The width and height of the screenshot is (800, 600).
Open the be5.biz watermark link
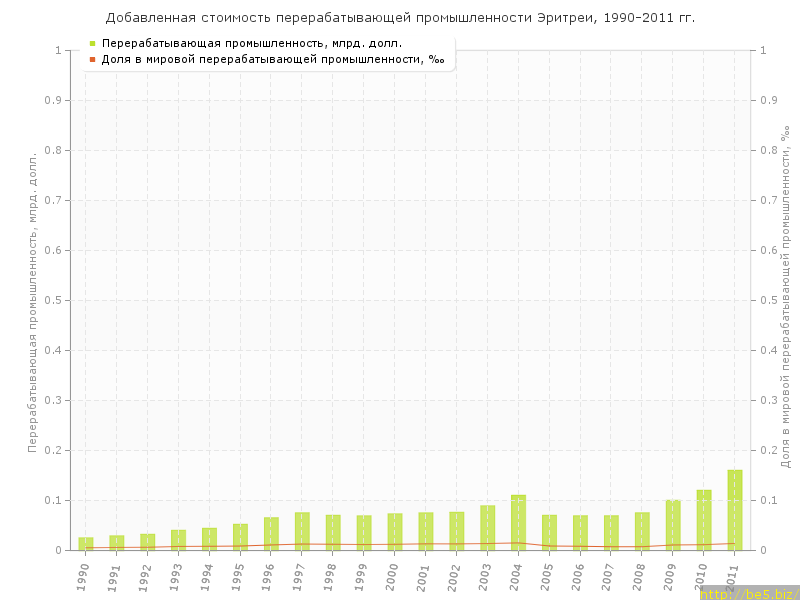pos(749,594)
